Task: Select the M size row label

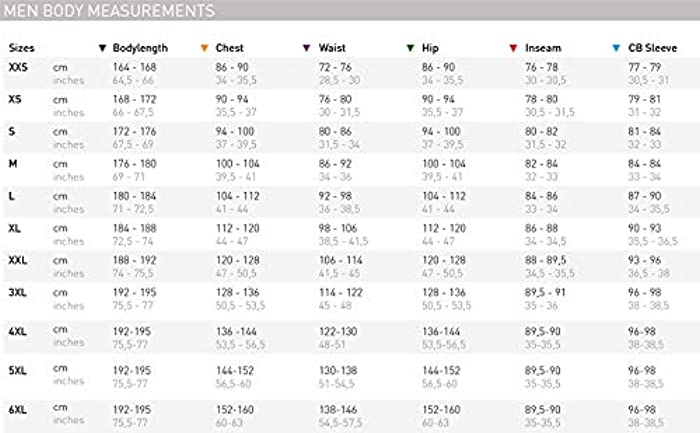Action: [x=13, y=162]
